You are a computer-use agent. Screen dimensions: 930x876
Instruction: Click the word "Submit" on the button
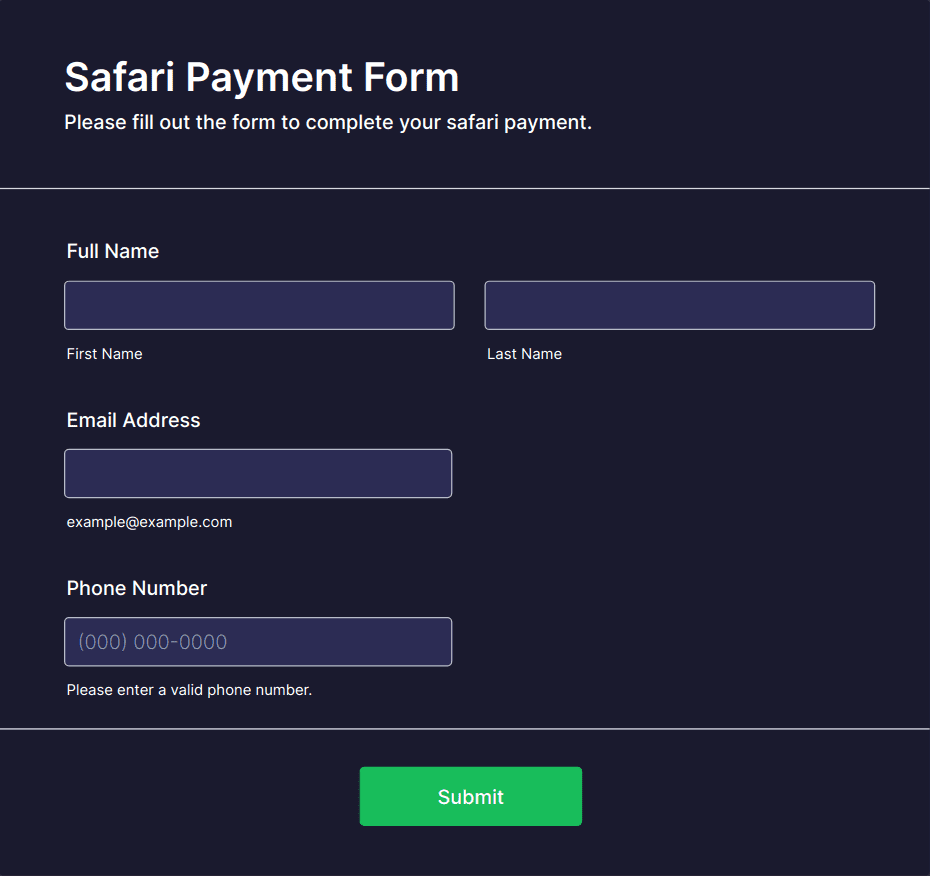(470, 797)
